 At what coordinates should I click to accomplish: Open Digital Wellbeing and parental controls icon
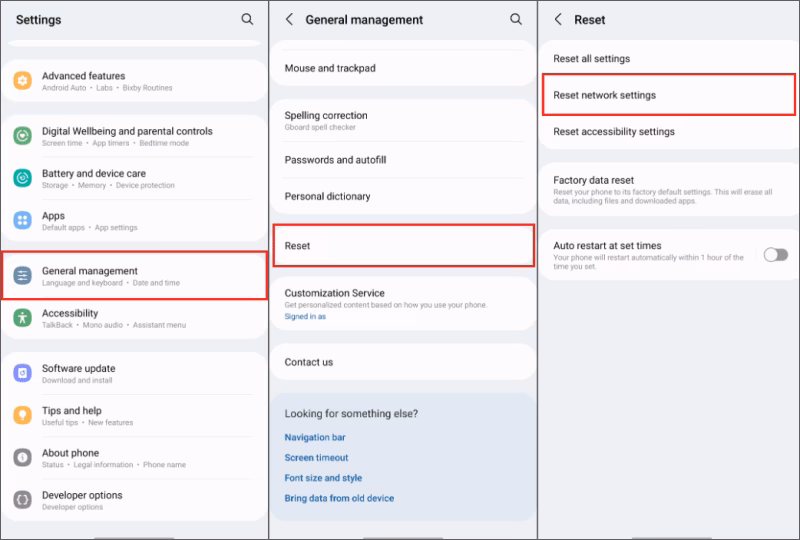tap(23, 136)
